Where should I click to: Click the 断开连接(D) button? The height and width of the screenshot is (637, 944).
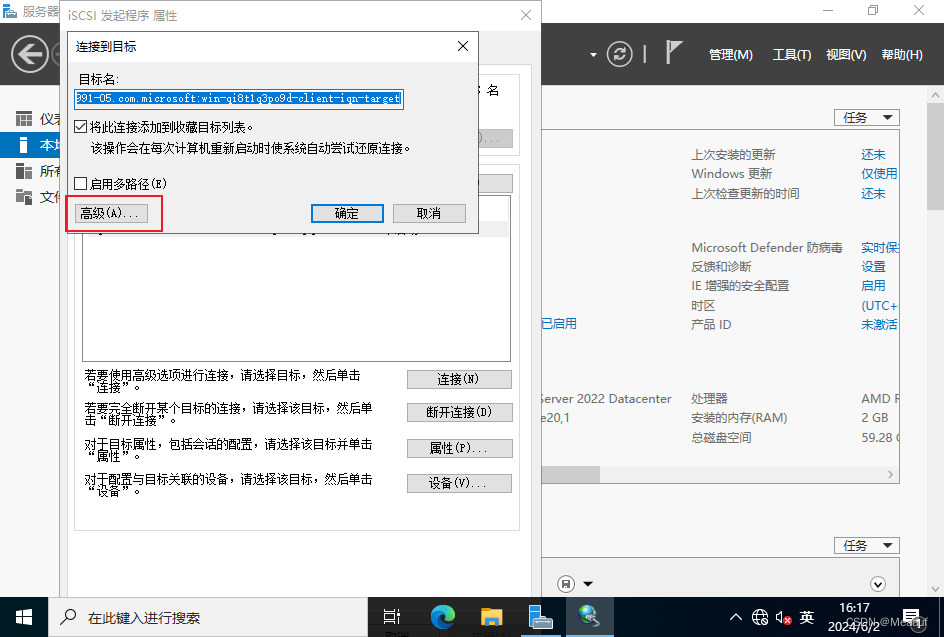[459, 412]
